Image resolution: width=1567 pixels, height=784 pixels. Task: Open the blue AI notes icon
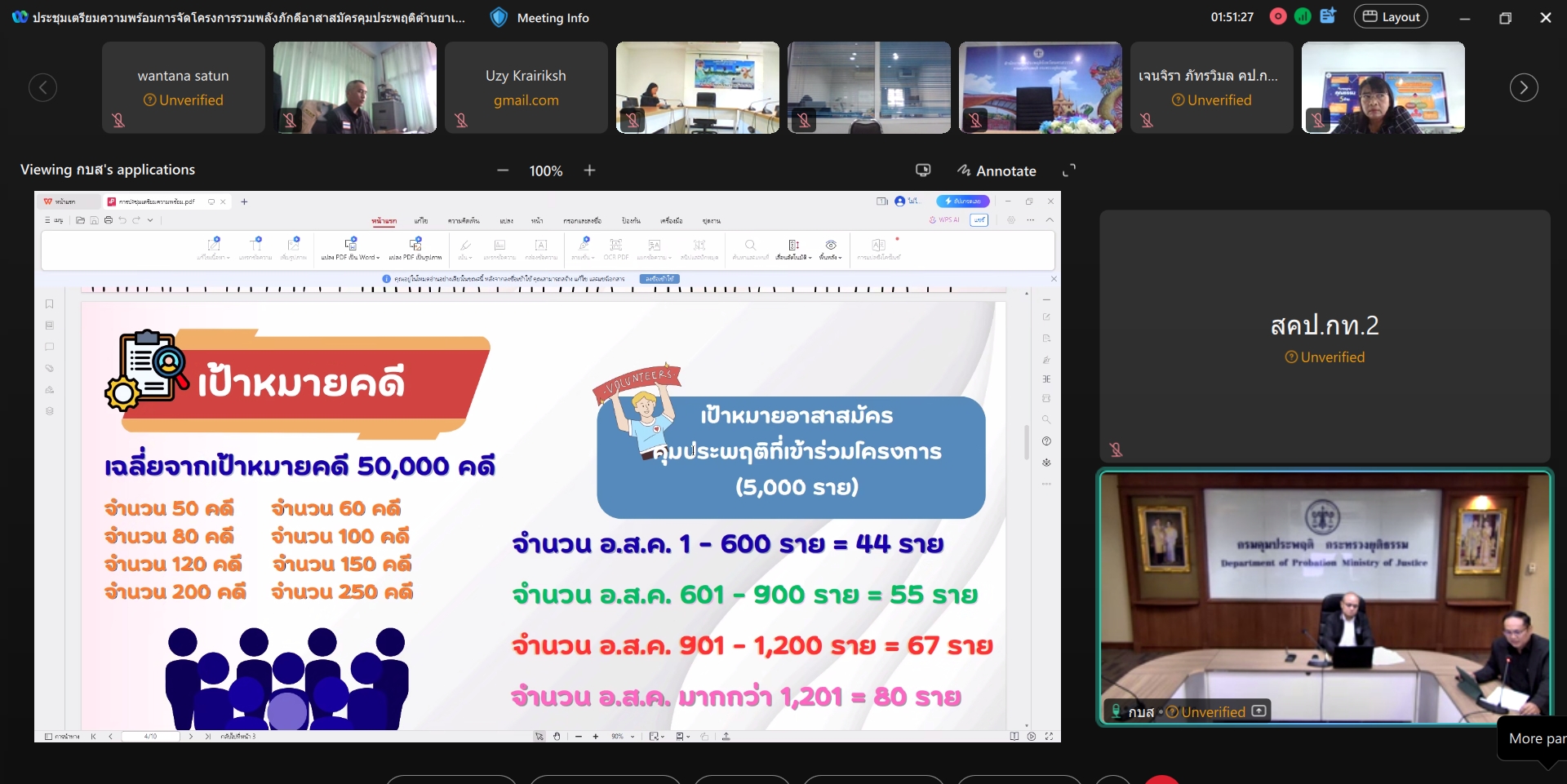coord(1328,16)
